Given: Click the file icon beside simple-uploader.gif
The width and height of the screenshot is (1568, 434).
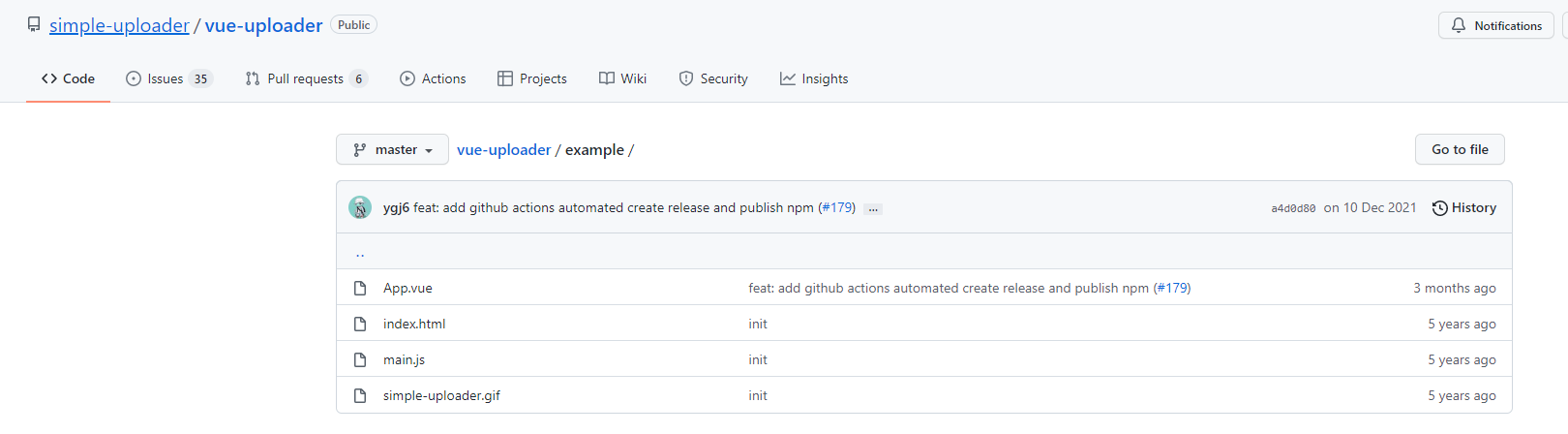Looking at the screenshot, I should pos(360,396).
